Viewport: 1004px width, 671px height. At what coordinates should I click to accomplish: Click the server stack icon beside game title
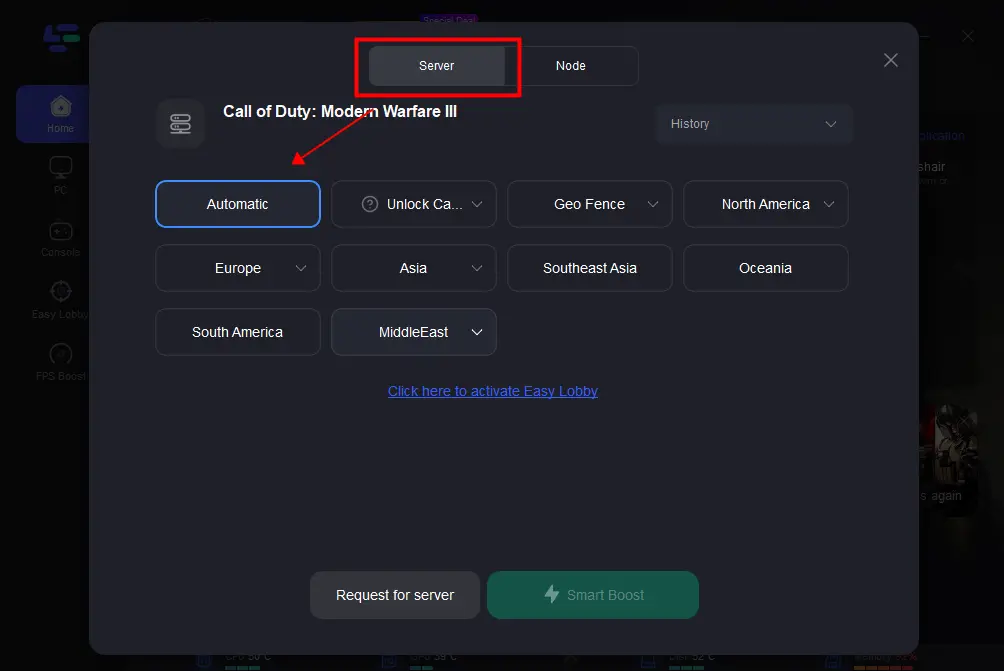click(x=181, y=124)
